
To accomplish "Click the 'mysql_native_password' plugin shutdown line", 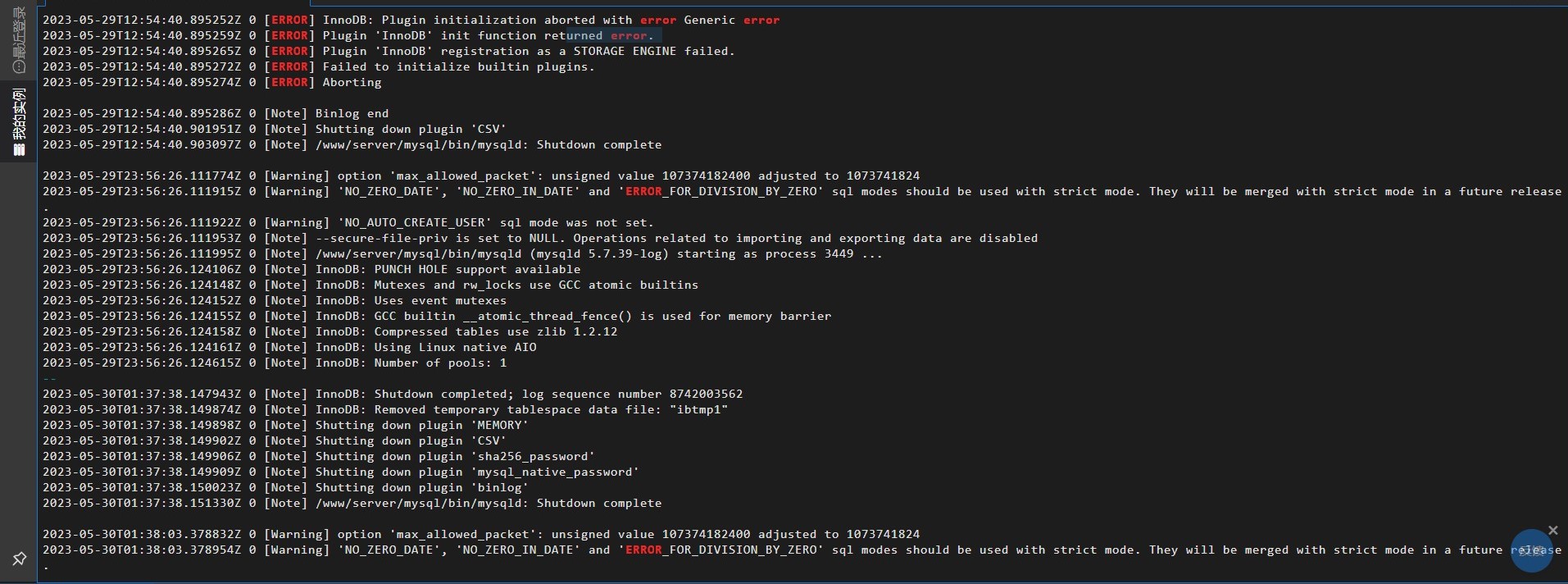I will click(341, 472).
